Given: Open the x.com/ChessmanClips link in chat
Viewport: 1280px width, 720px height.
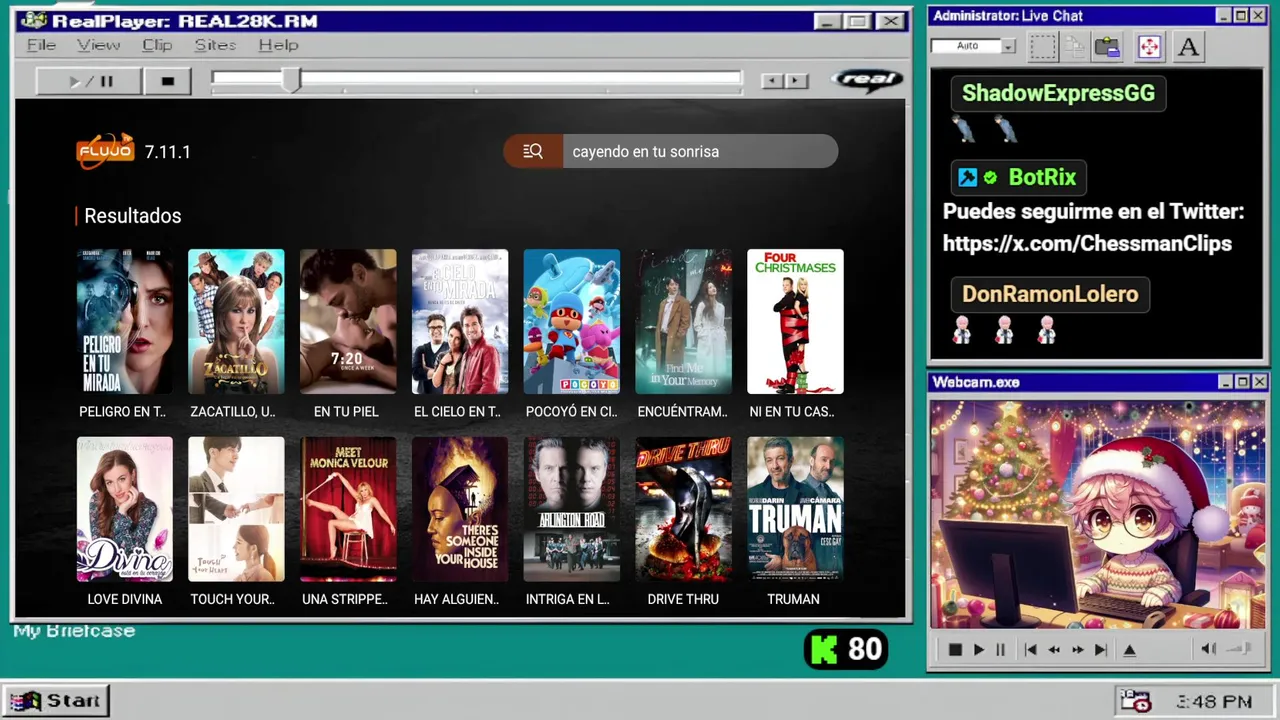Looking at the screenshot, I should 1087,243.
